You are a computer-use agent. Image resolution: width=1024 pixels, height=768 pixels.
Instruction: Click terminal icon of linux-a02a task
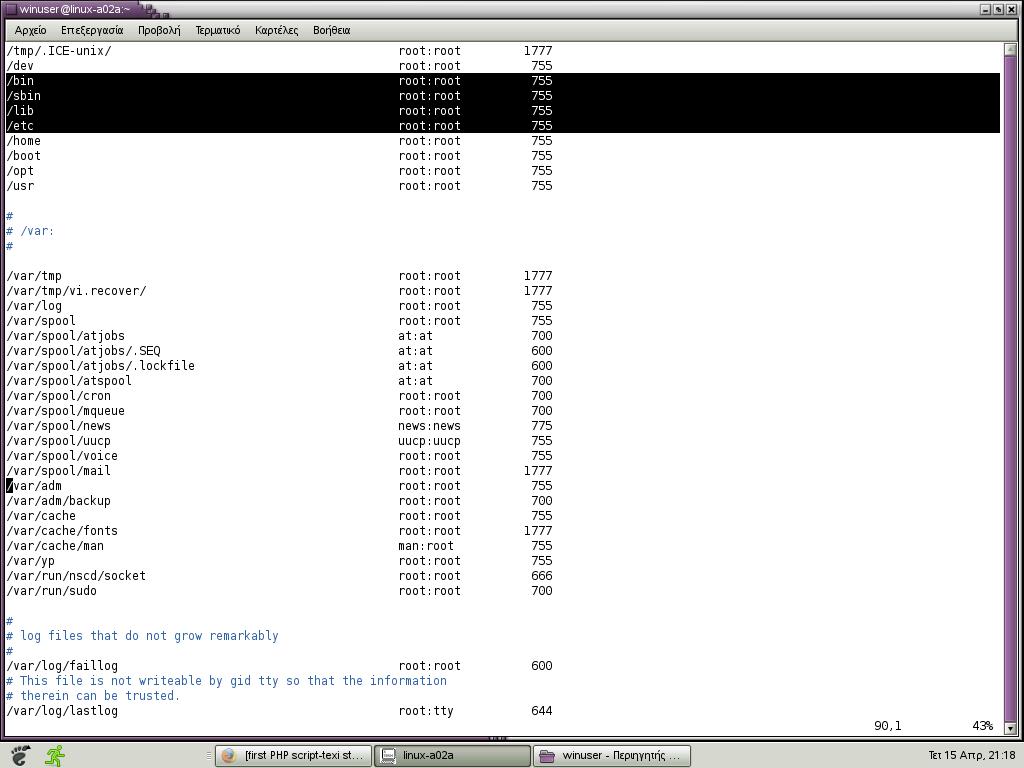(x=388, y=756)
